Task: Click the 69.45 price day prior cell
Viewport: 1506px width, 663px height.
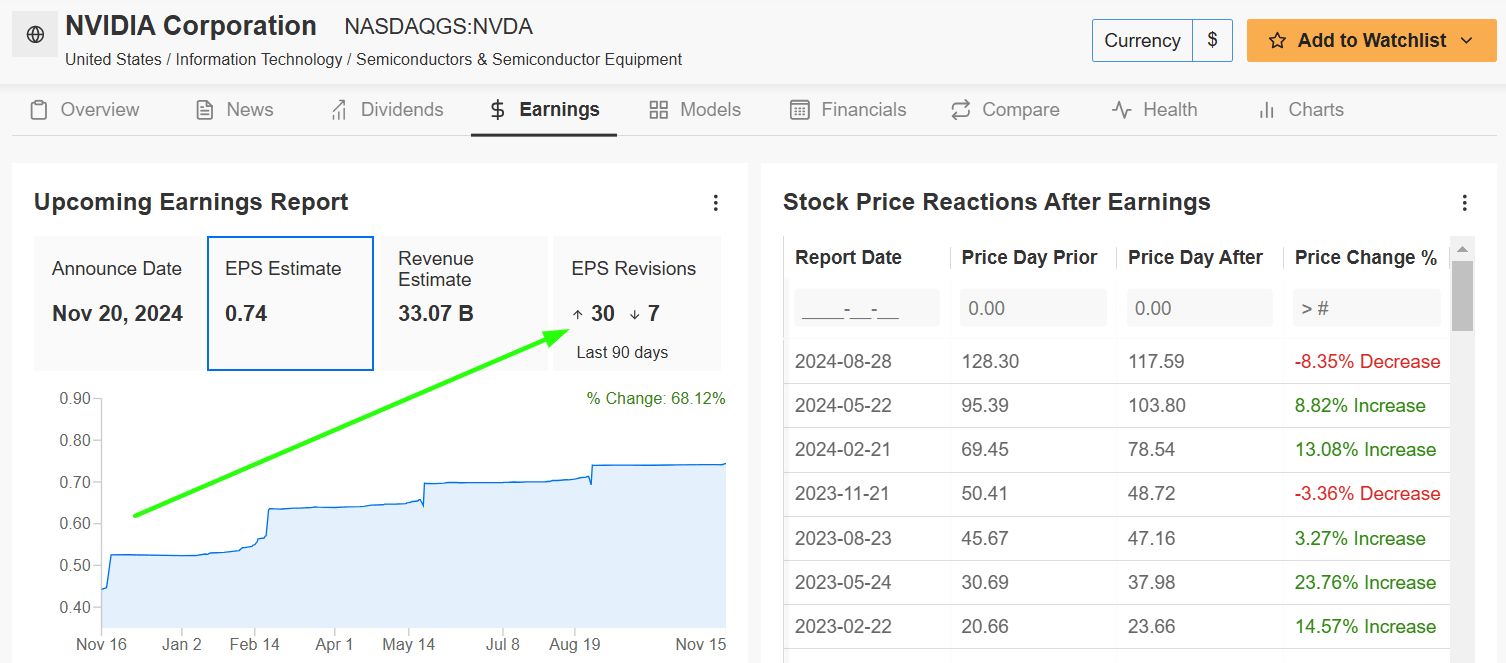Action: [1034, 450]
